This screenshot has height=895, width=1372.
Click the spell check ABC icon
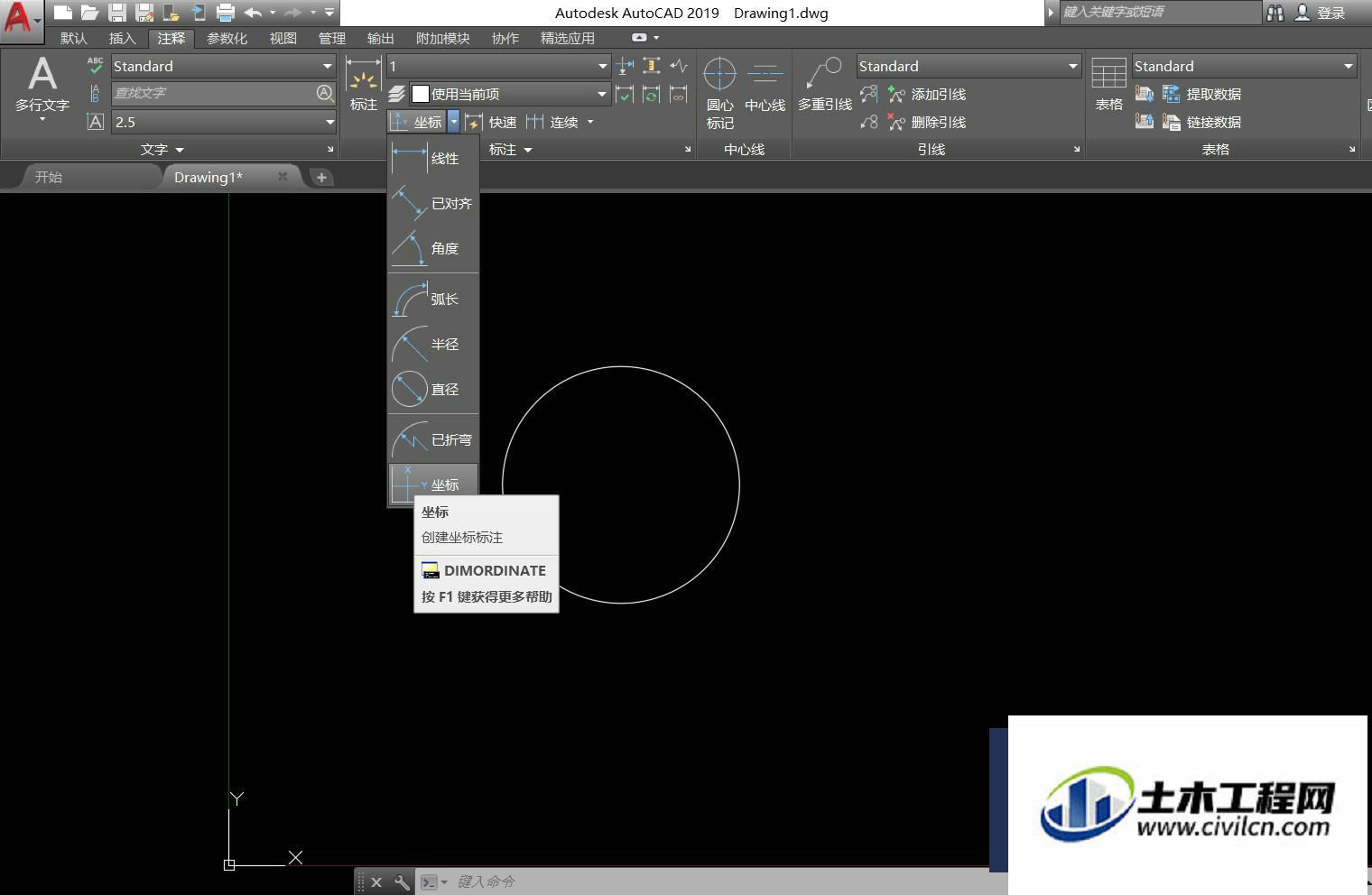click(95, 65)
